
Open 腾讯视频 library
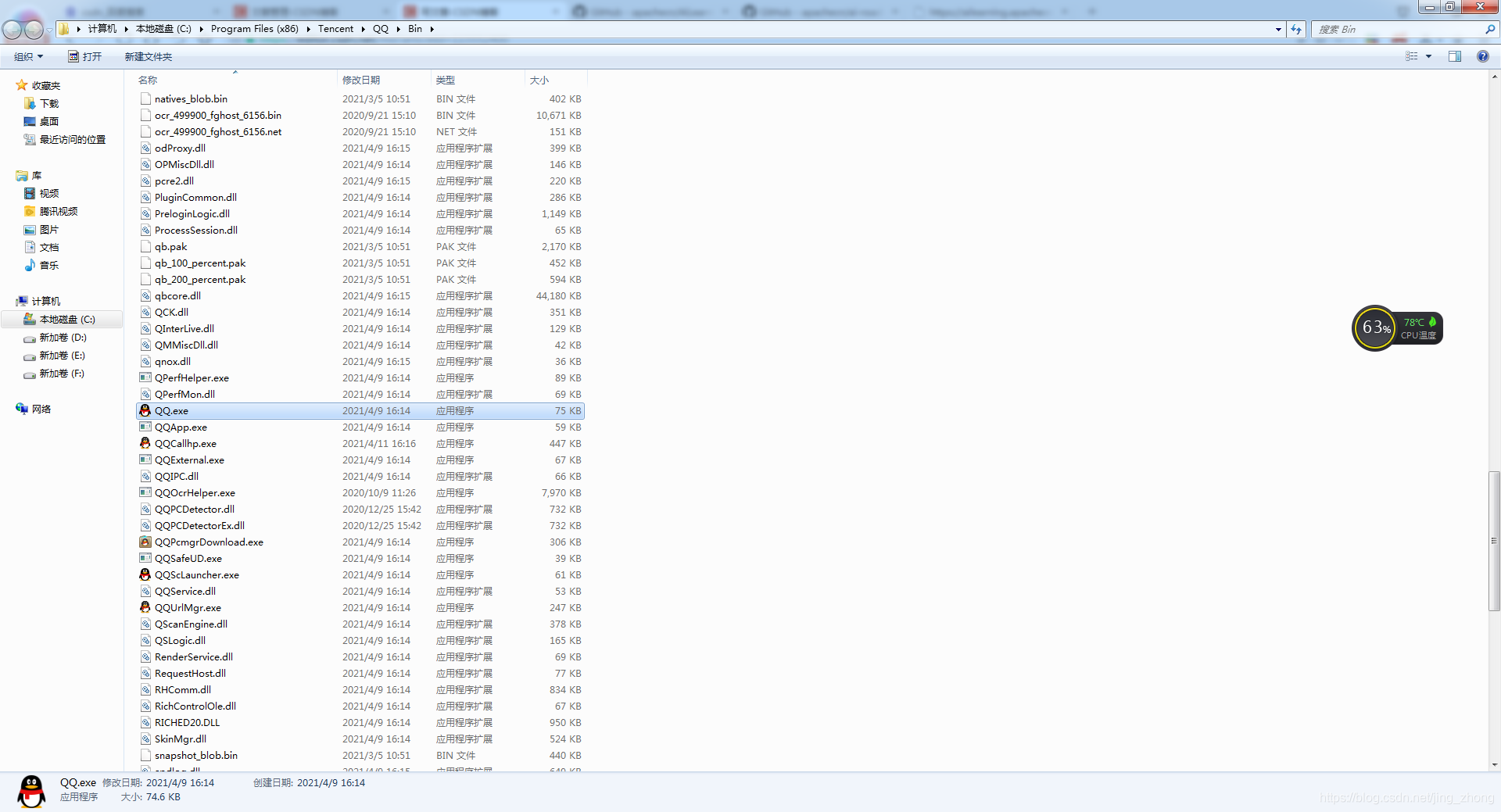click(59, 211)
